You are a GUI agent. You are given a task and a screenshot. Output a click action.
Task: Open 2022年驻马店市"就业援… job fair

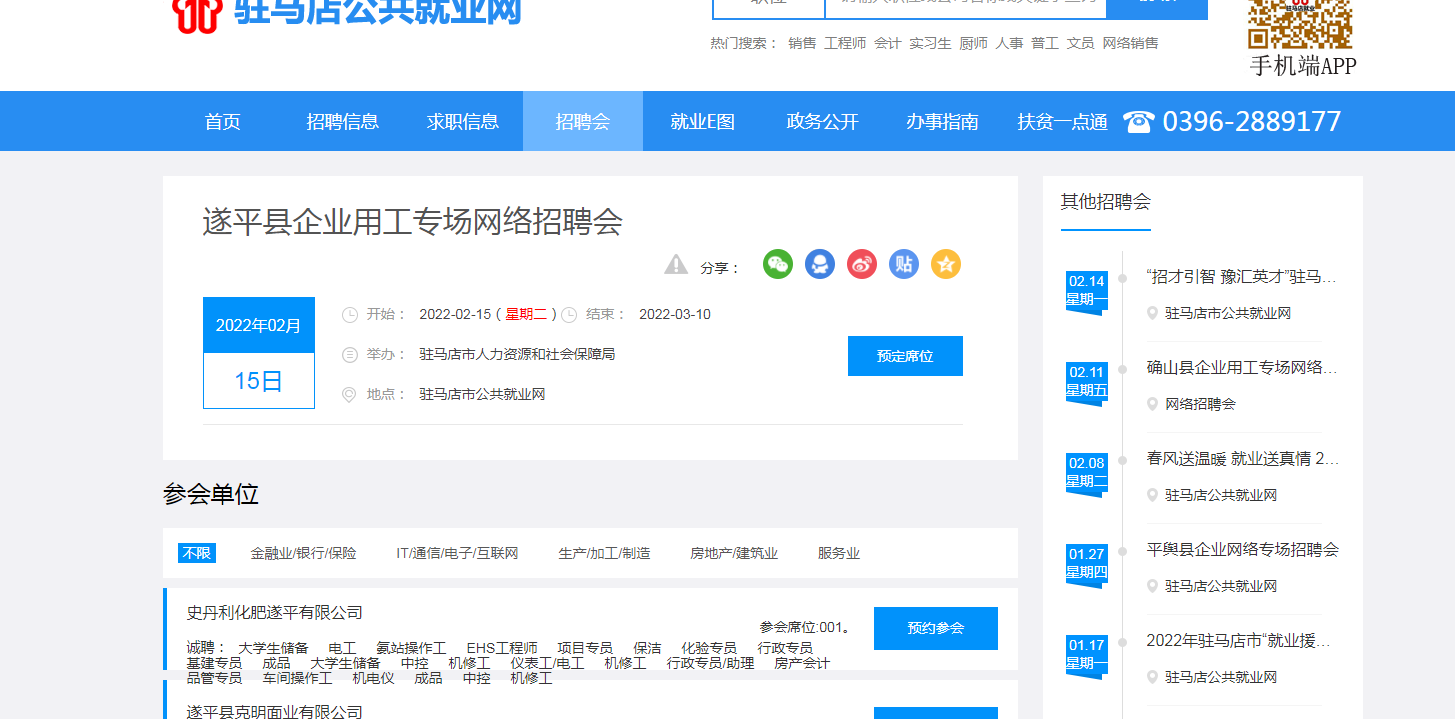click(x=1239, y=640)
